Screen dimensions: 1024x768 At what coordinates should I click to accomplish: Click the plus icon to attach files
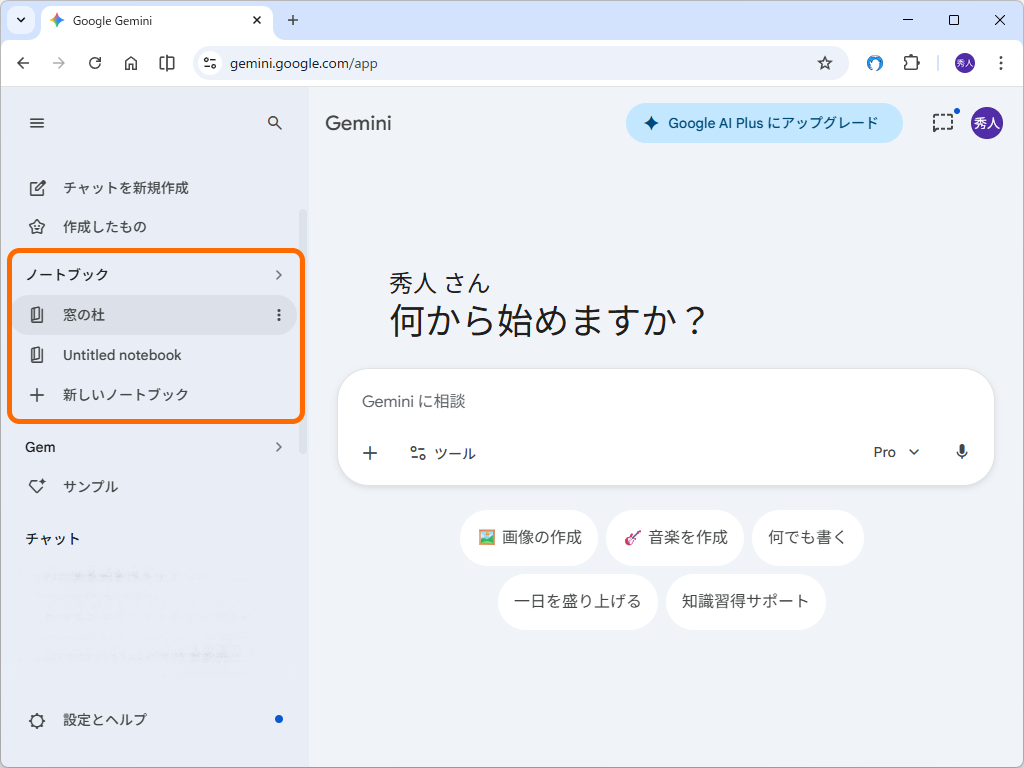370,452
